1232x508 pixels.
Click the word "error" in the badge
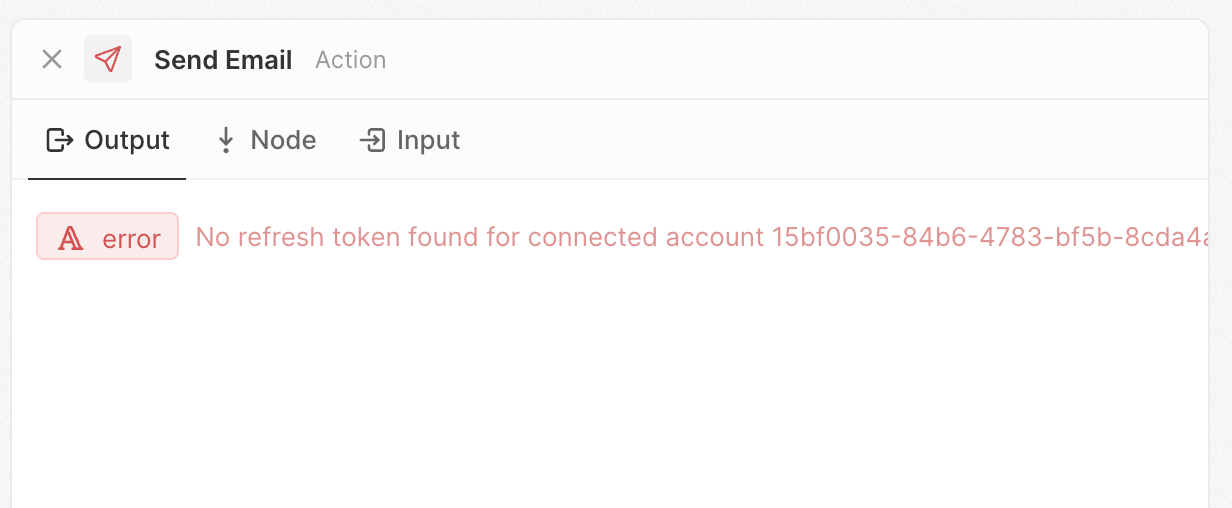click(x=131, y=239)
